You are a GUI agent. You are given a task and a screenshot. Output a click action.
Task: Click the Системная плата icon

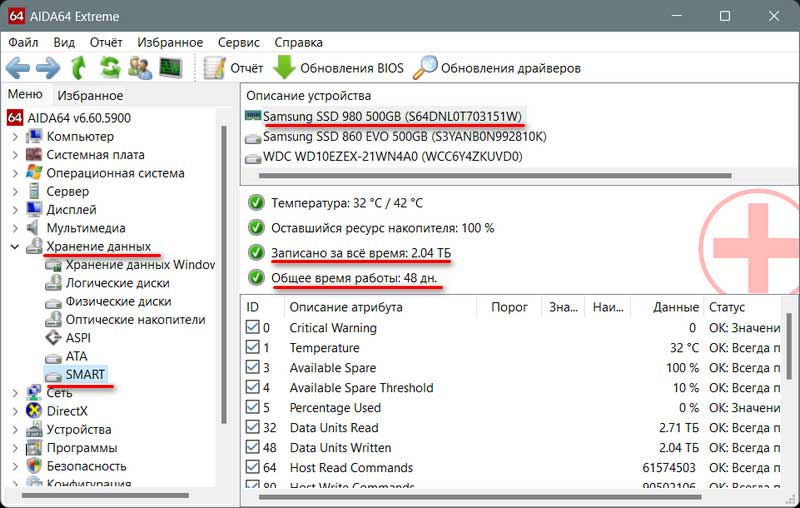click(x=34, y=155)
